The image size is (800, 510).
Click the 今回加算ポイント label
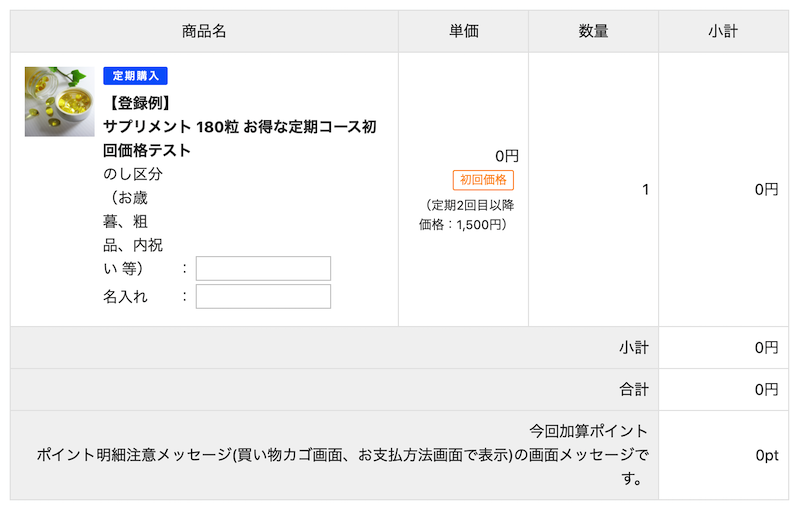point(589,431)
